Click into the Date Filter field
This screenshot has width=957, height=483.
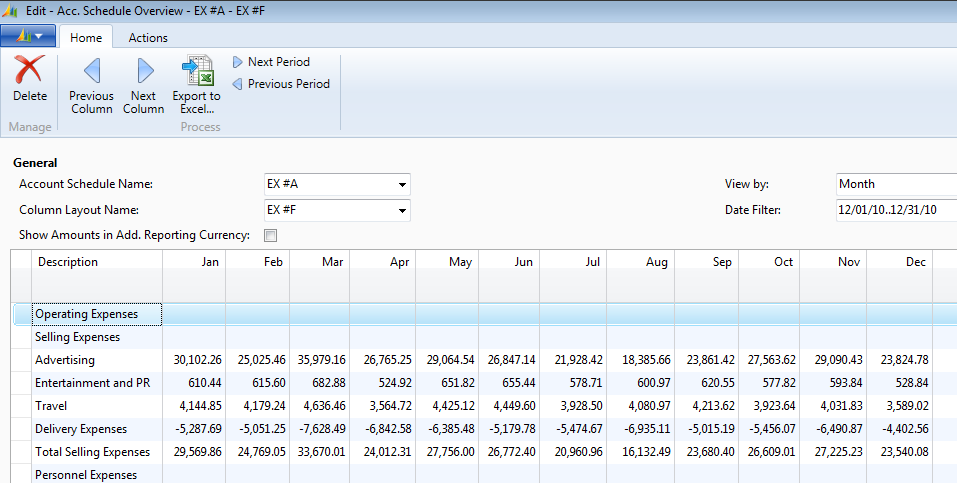click(x=895, y=210)
